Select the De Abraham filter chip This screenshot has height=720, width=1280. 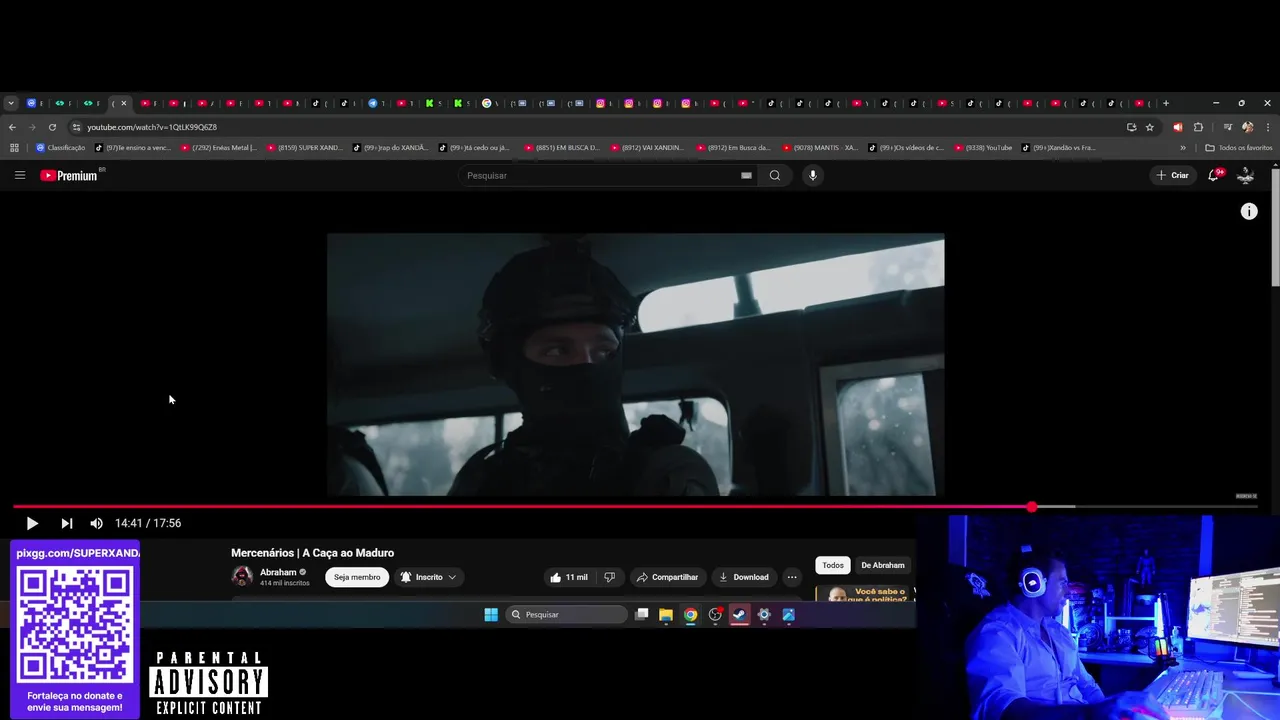[883, 565]
